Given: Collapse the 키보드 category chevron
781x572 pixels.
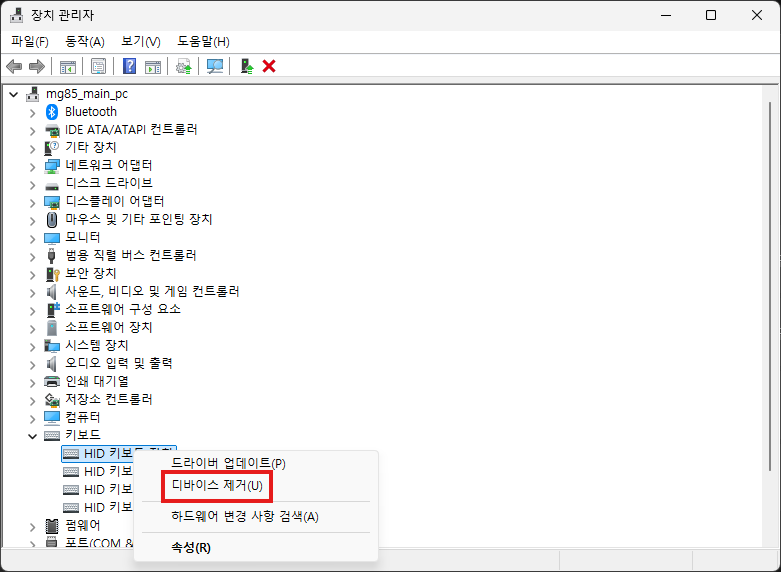Looking at the screenshot, I should point(33,436).
